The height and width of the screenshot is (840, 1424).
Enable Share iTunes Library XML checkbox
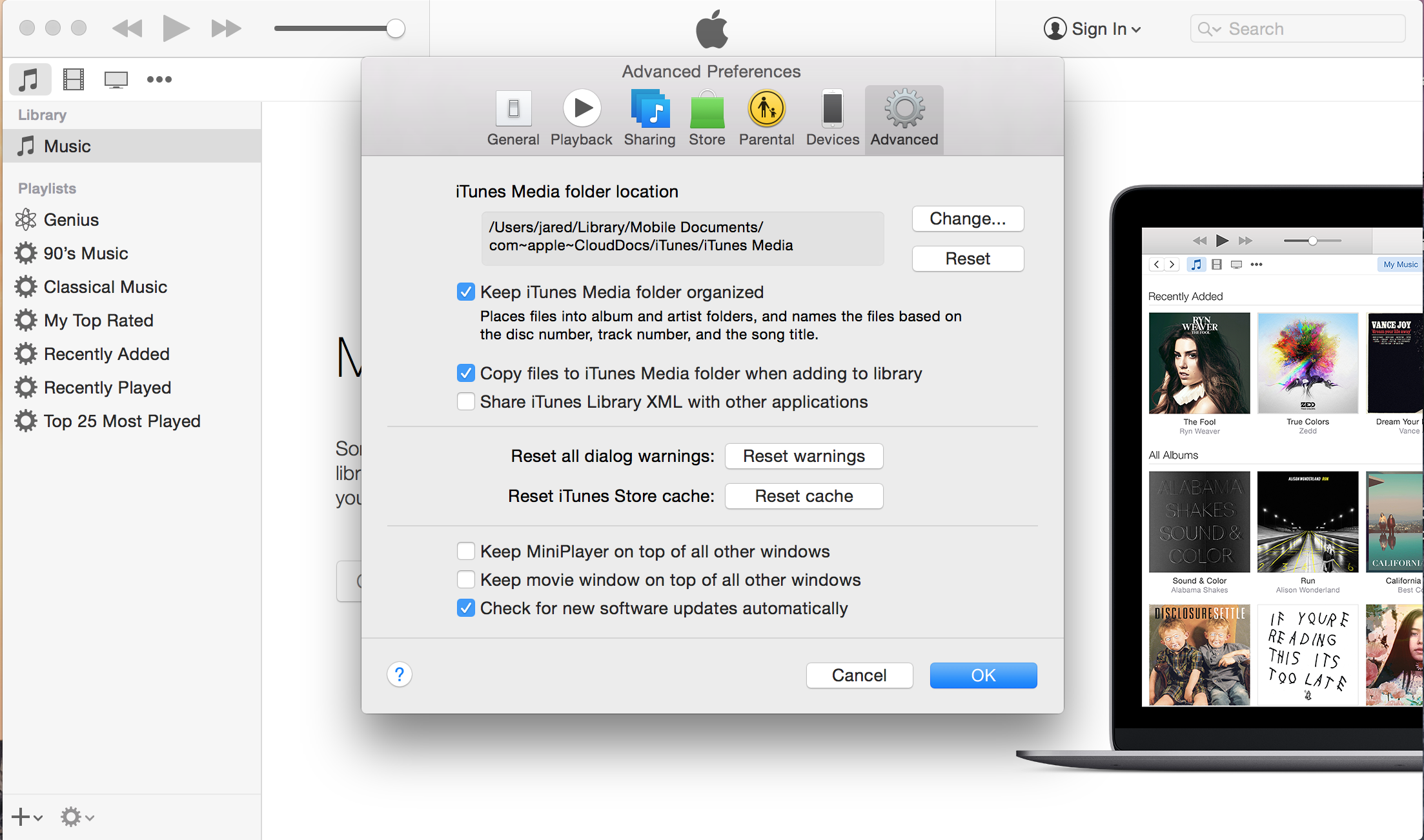[465, 401]
